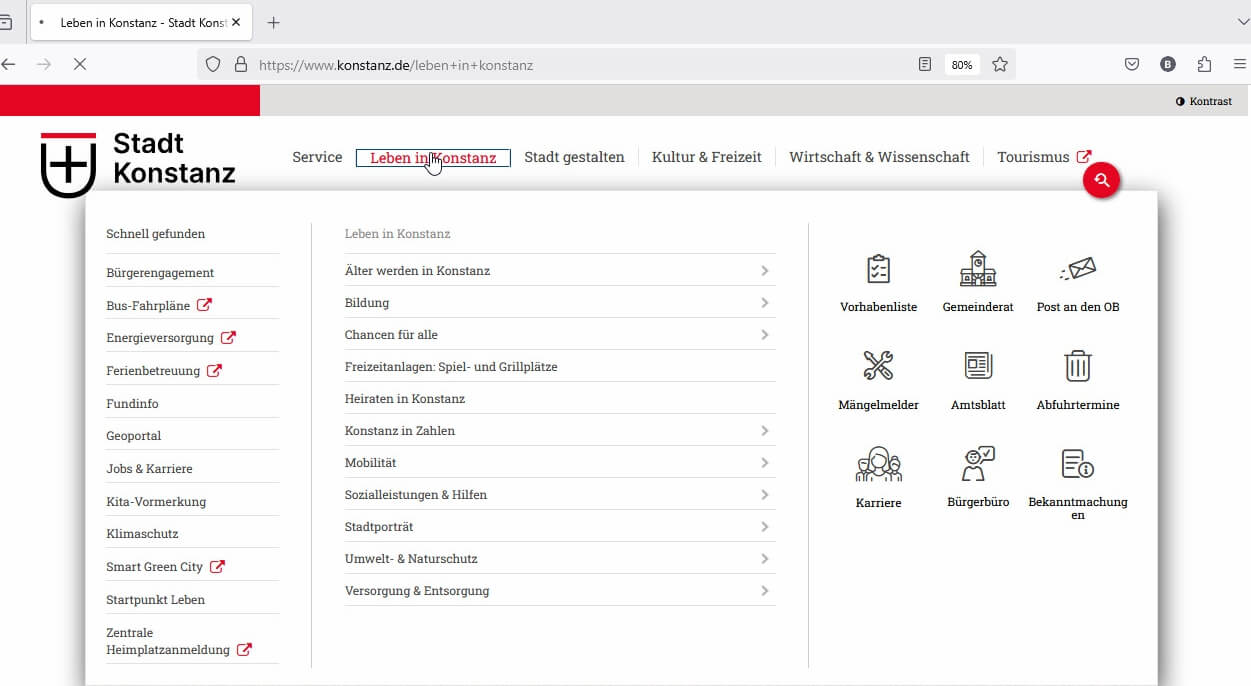
Task: Open Kultur & Freizeit menu
Action: point(707,157)
